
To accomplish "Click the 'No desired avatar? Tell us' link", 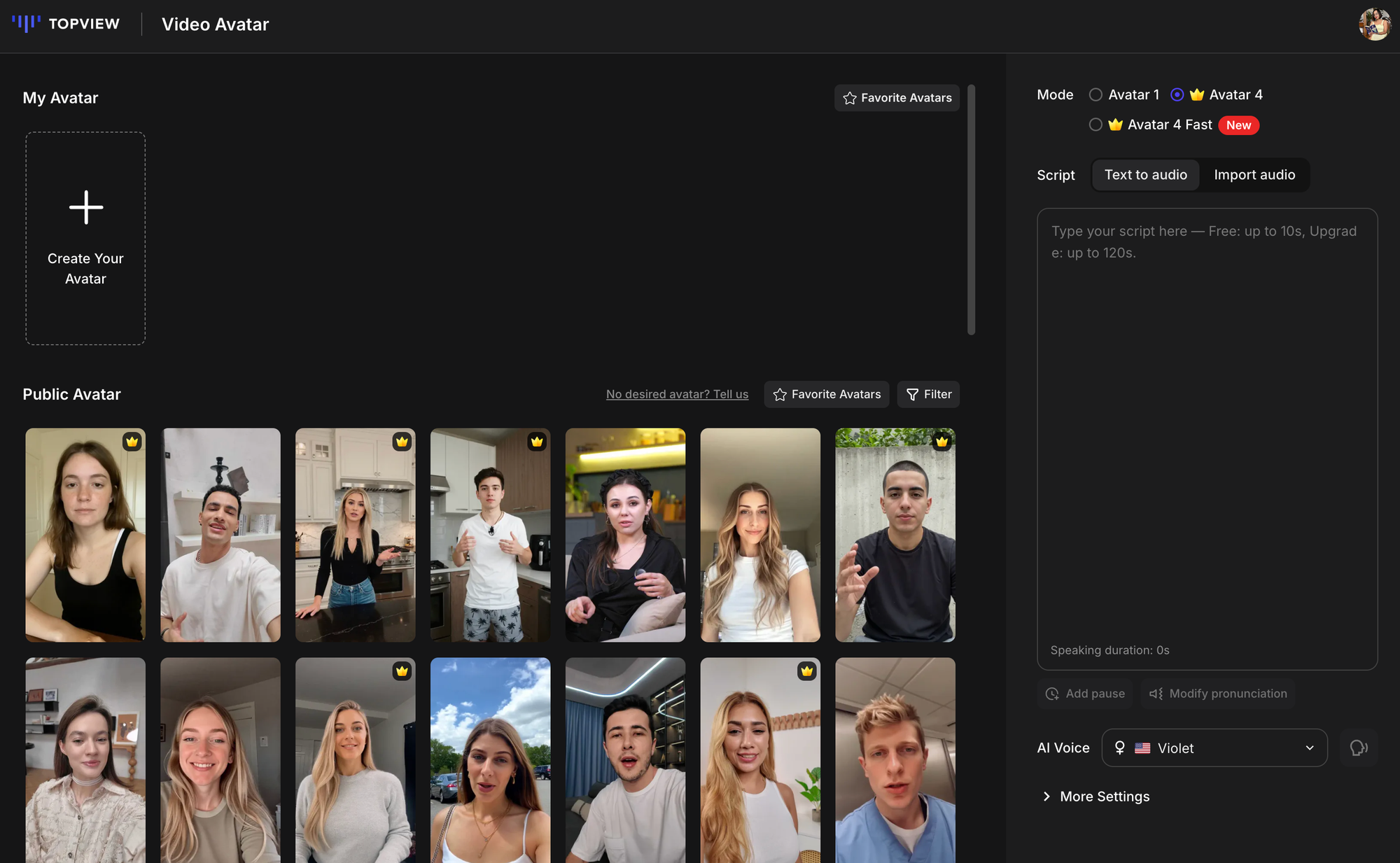I will point(677,395).
